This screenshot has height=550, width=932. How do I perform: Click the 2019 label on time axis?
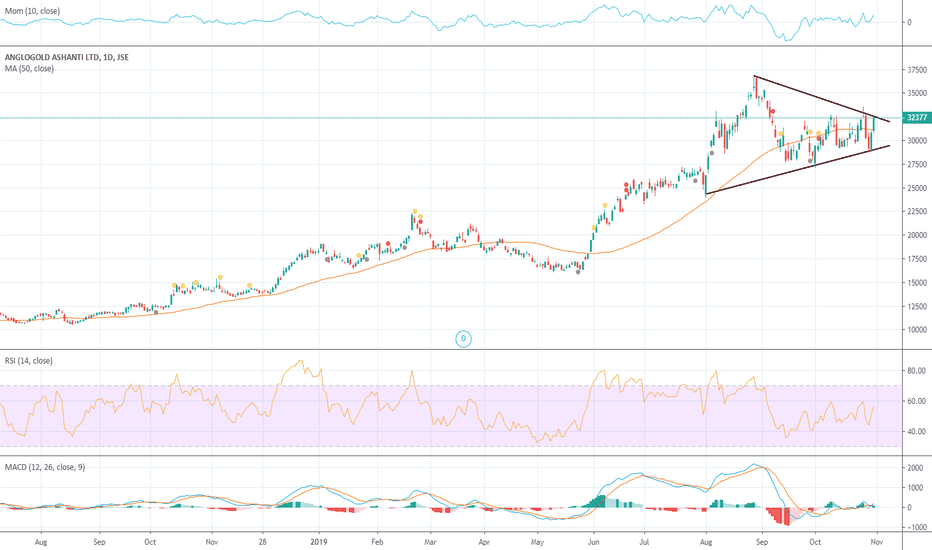(x=319, y=542)
